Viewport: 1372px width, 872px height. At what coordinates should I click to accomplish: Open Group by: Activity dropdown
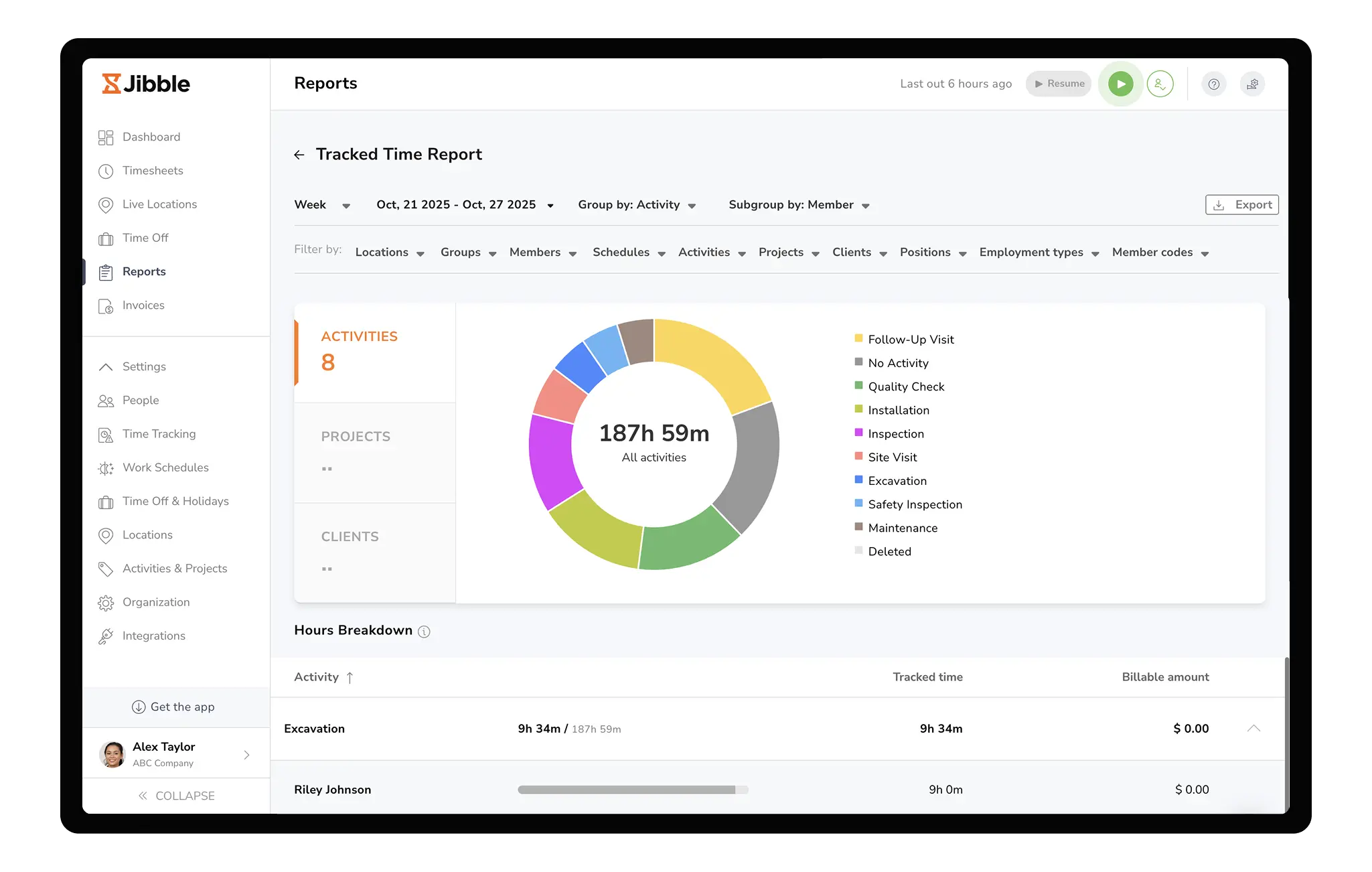(637, 205)
